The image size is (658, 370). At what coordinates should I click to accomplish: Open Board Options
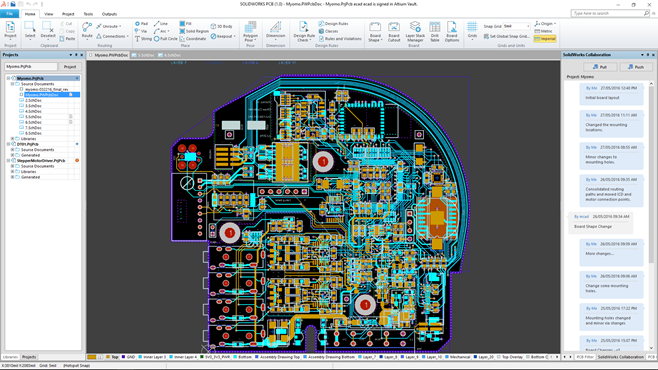452,31
